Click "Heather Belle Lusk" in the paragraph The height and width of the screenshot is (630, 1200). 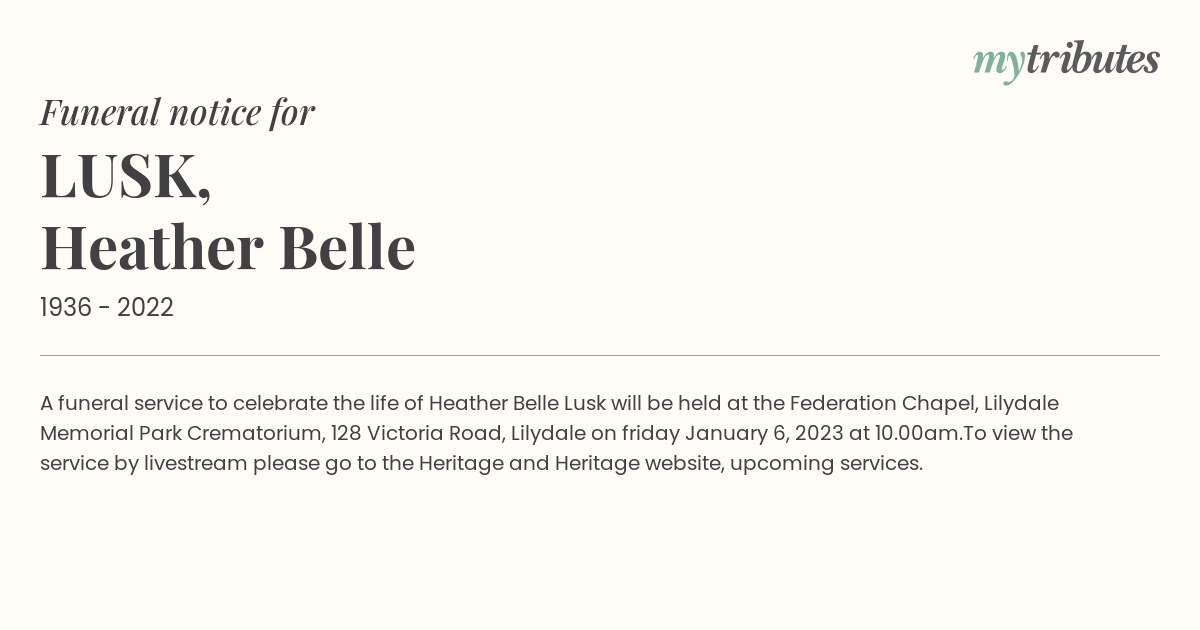518,404
